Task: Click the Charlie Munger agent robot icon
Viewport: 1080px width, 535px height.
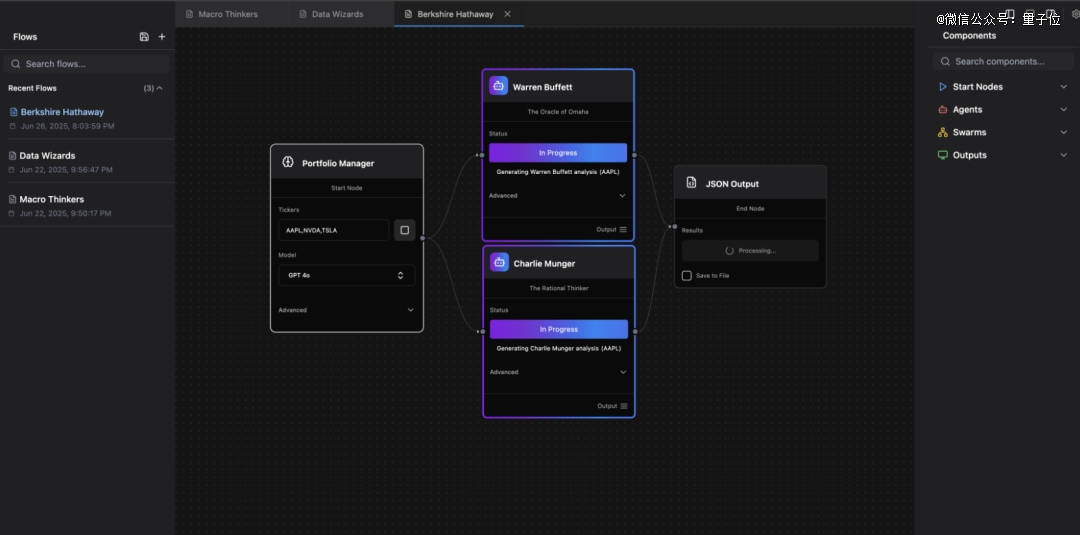Action: (x=498, y=263)
